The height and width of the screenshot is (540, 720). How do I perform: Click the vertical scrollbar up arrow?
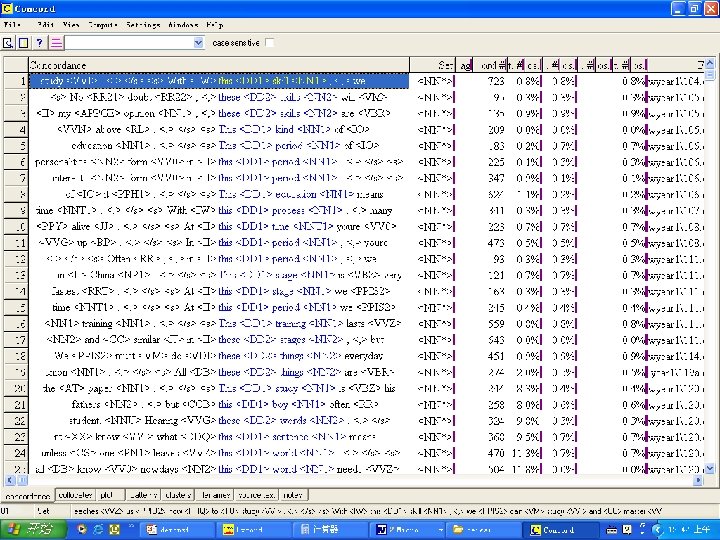coord(709,63)
